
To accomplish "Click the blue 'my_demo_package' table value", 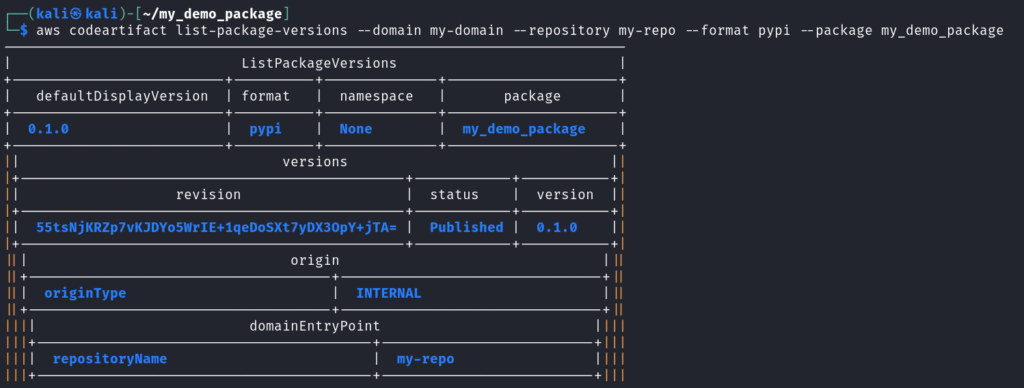I will pyautogui.click(x=524, y=129).
